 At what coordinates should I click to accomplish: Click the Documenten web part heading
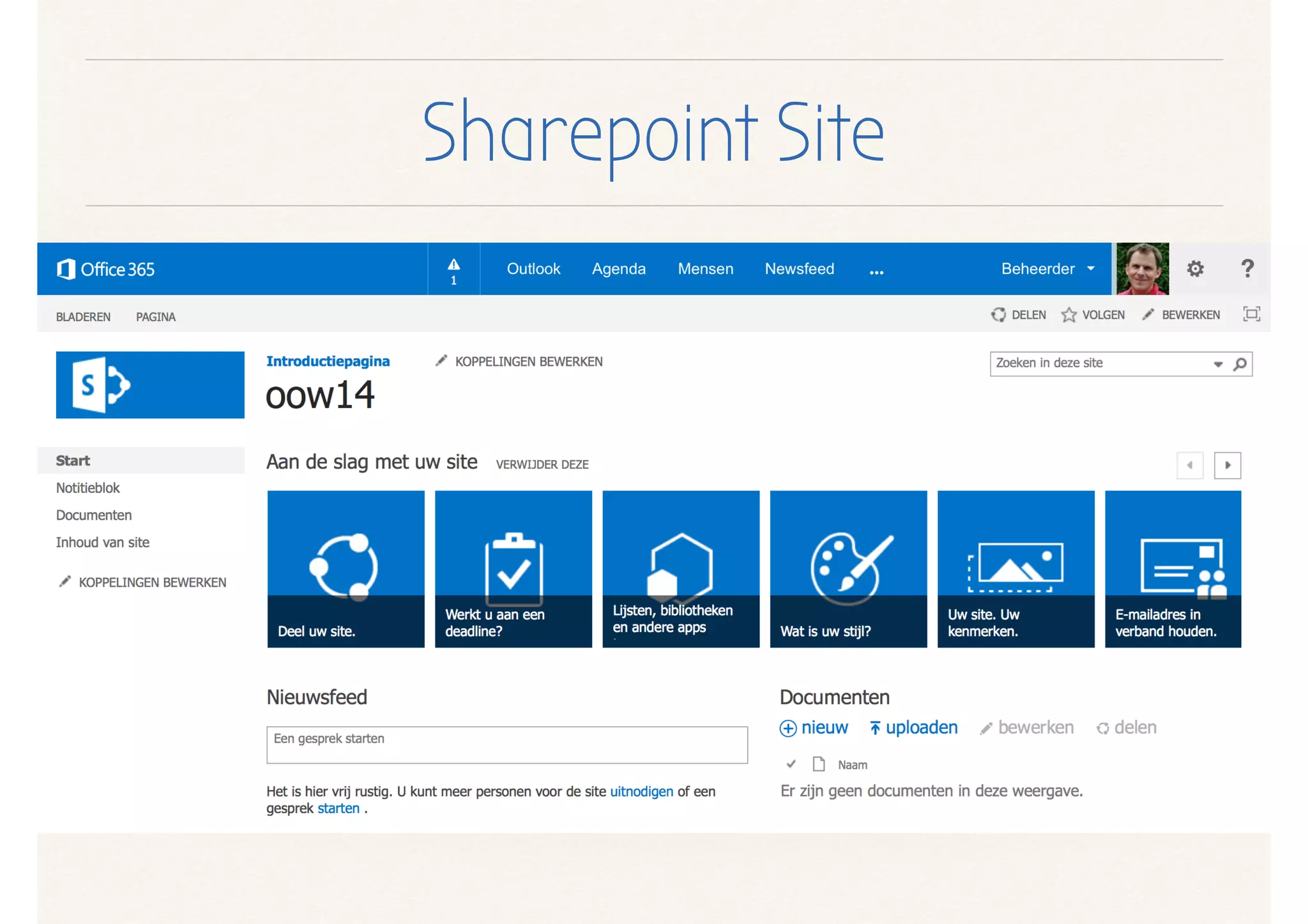point(835,697)
